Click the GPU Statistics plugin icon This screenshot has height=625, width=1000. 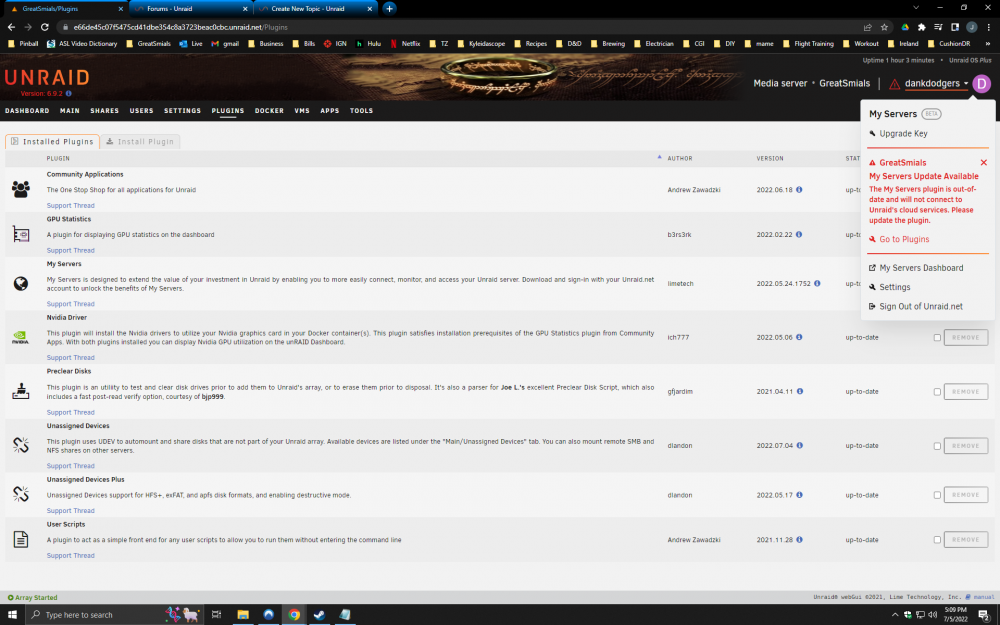(x=20, y=235)
